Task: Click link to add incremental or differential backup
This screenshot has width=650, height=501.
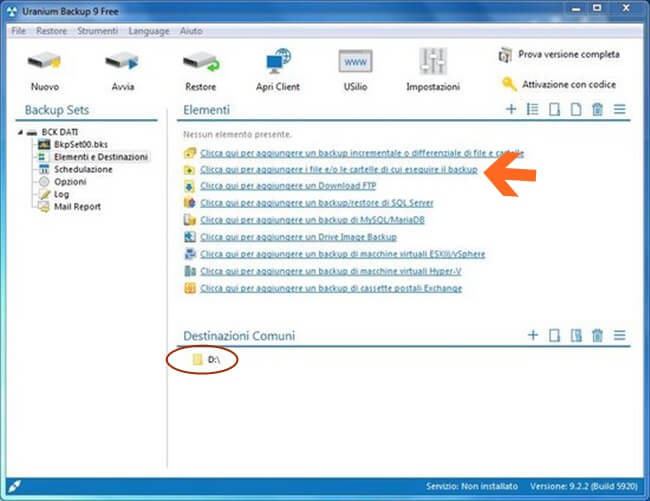Action: tap(362, 153)
